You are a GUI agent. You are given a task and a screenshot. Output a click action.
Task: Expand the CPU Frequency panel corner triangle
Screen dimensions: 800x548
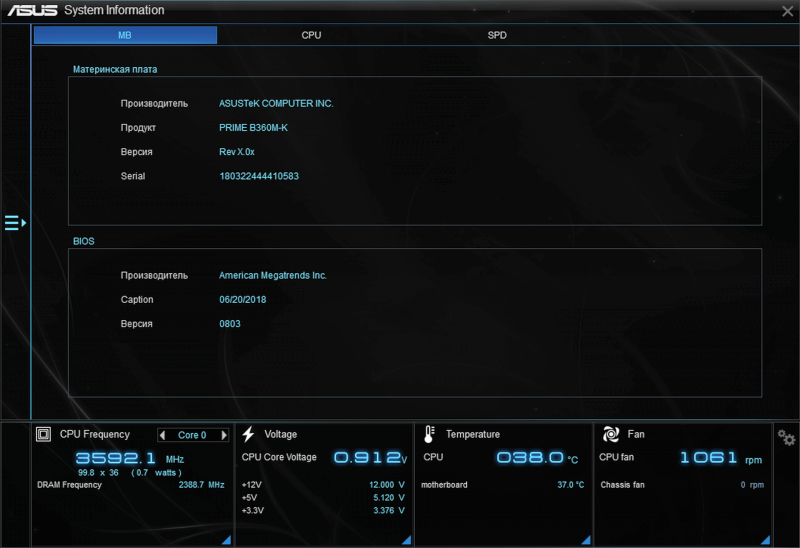click(x=225, y=540)
